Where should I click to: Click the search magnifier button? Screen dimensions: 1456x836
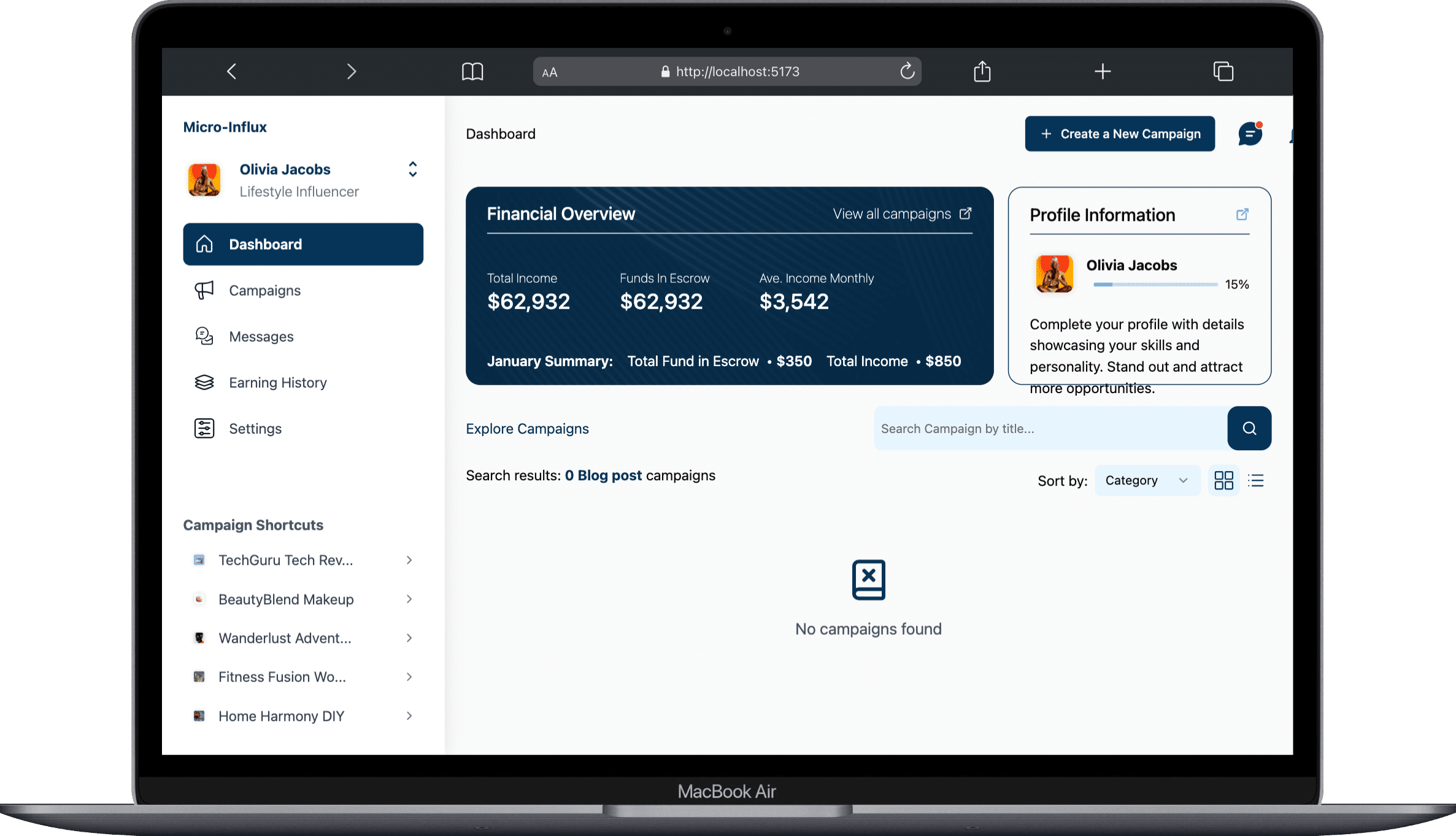click(1249, 428)
